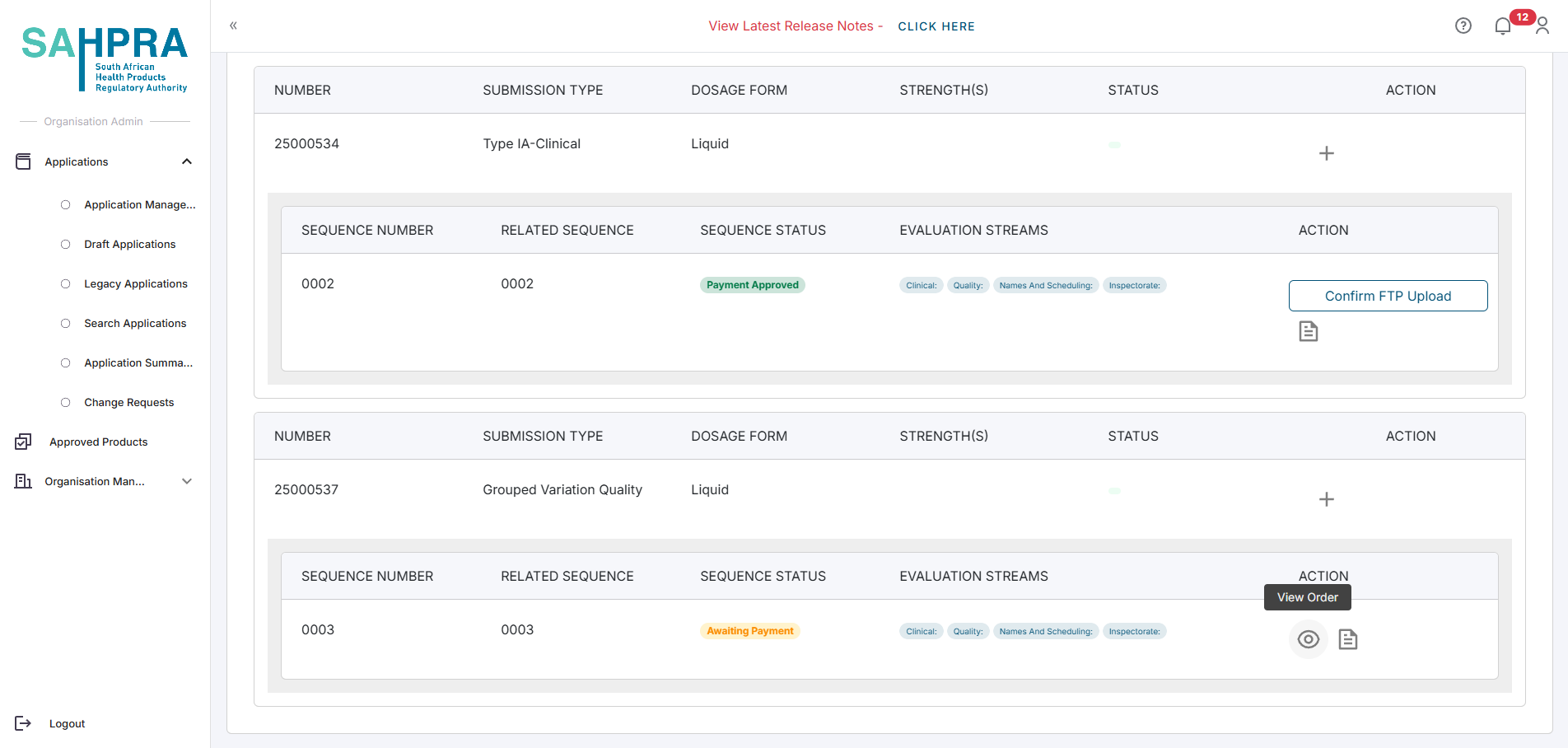Collapse the sidebar with double chevron
1568x748 pixels.
click(x=233, y=26)
